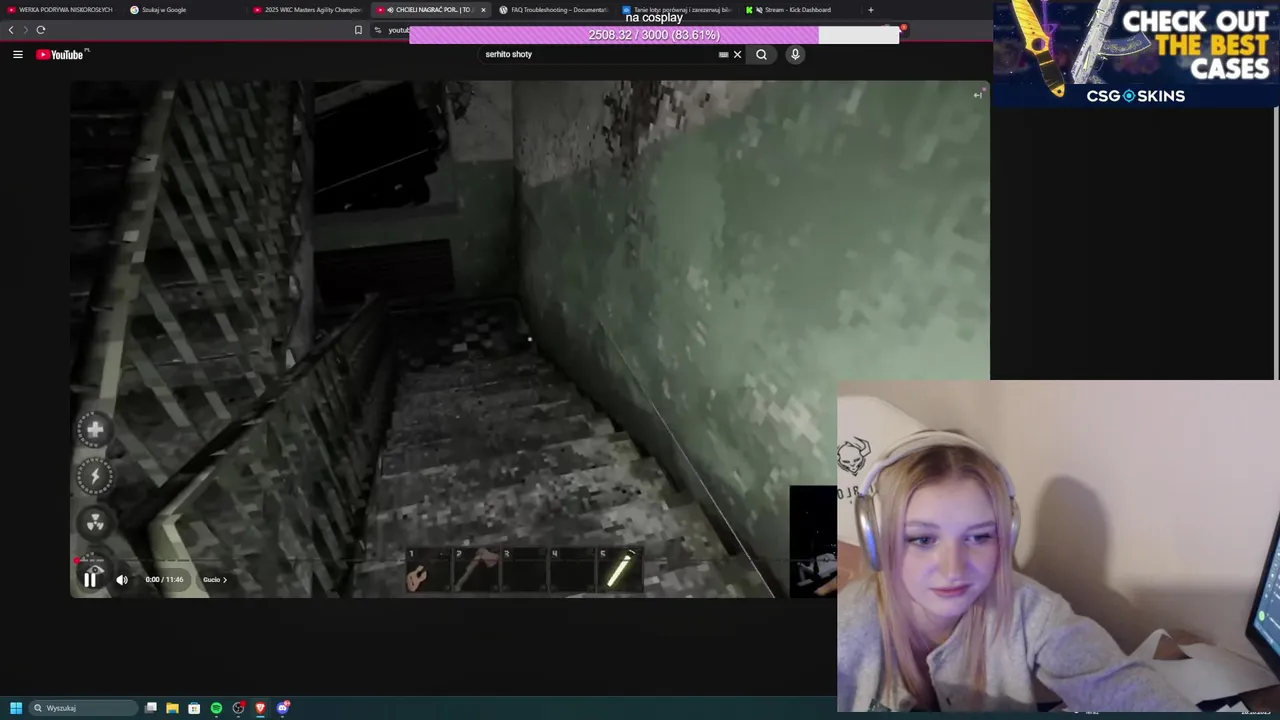Switch to '2025 WKC Masters Agility' tab
The height and width of the screenshot is (720, 1280).
[307, 10]
